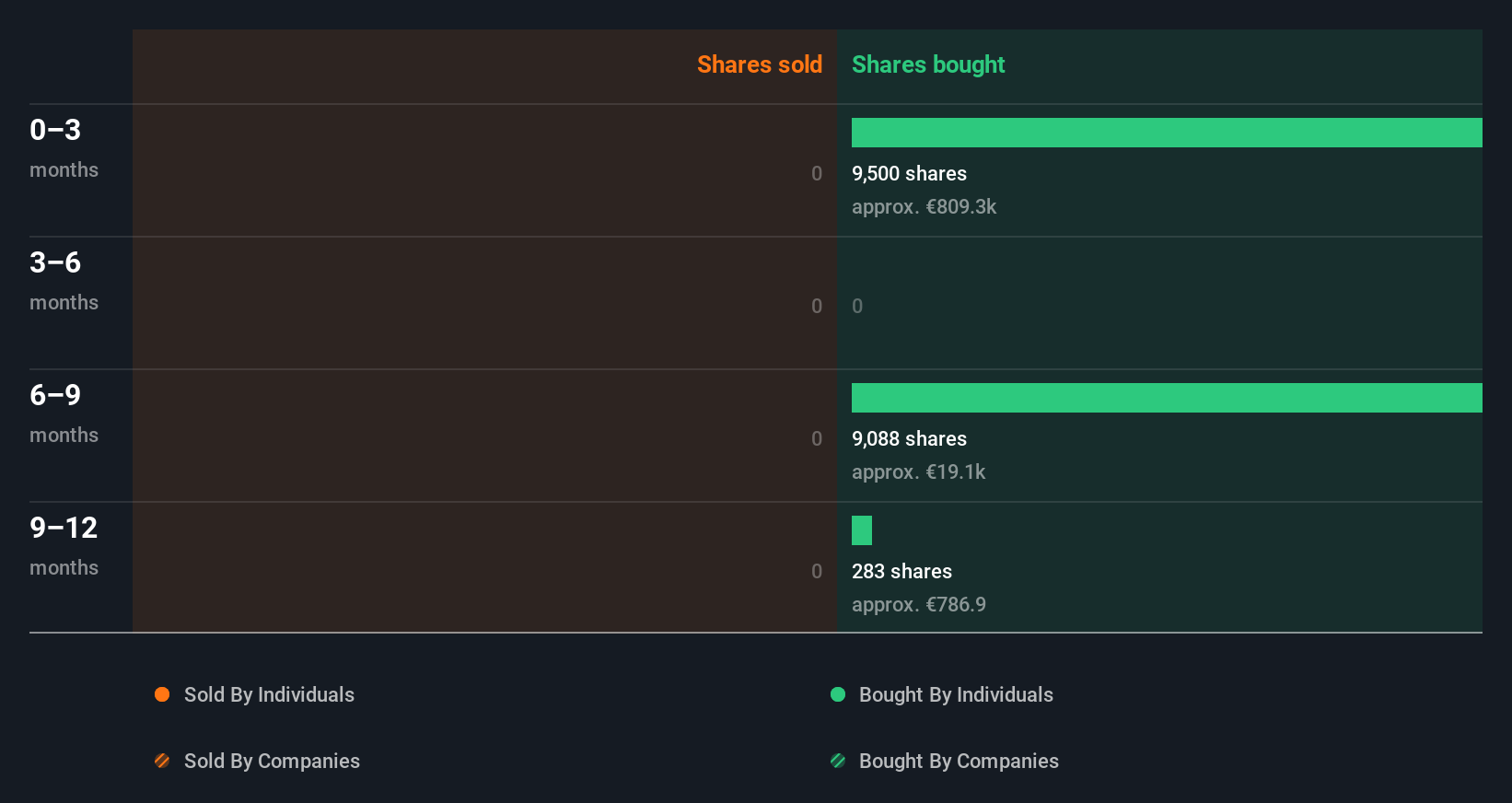This screenshot has height=803, width=1512.
Task: Click the striped Bought By Companies icon
Action: click(838, 761)
